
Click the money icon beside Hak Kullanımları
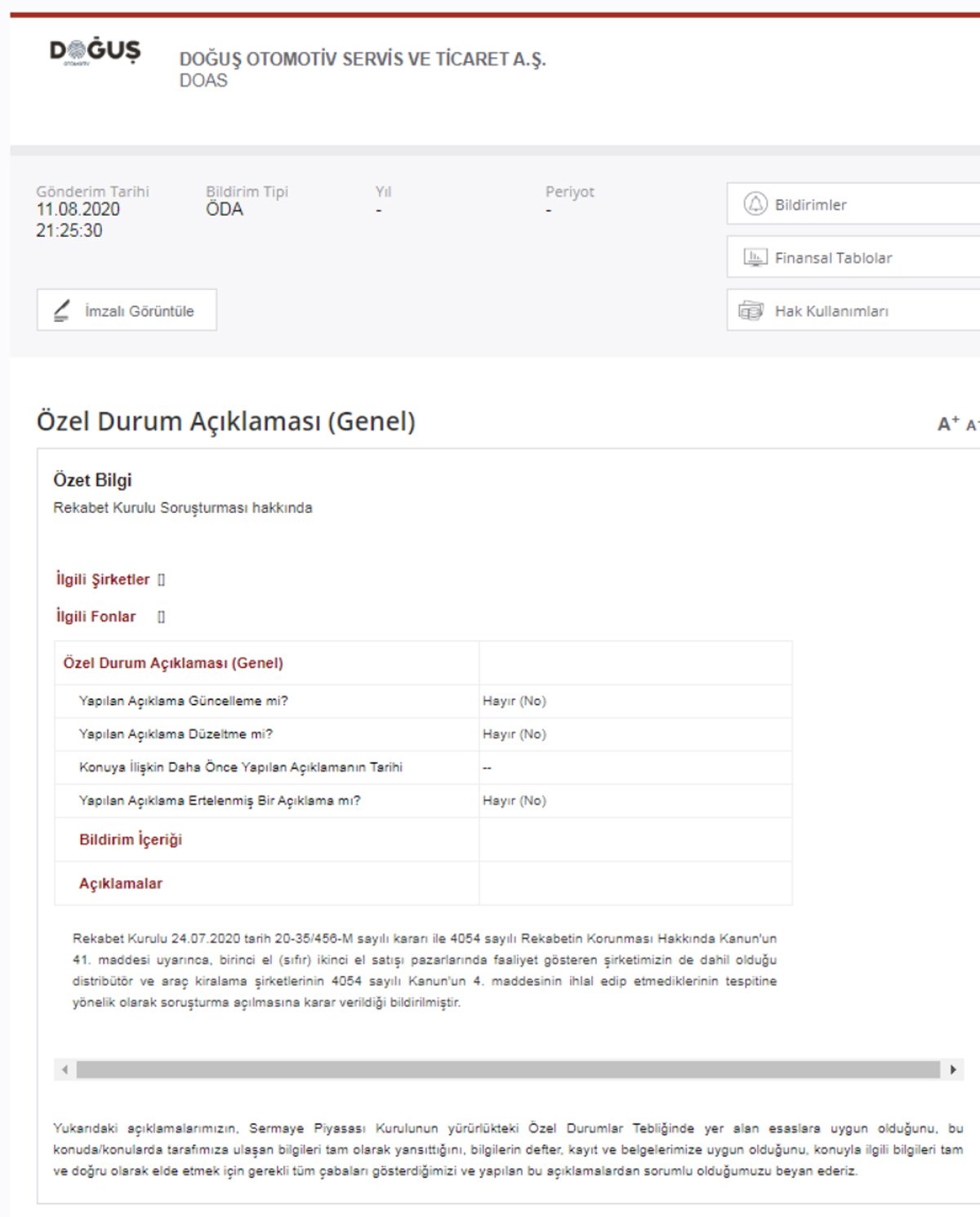751,310
